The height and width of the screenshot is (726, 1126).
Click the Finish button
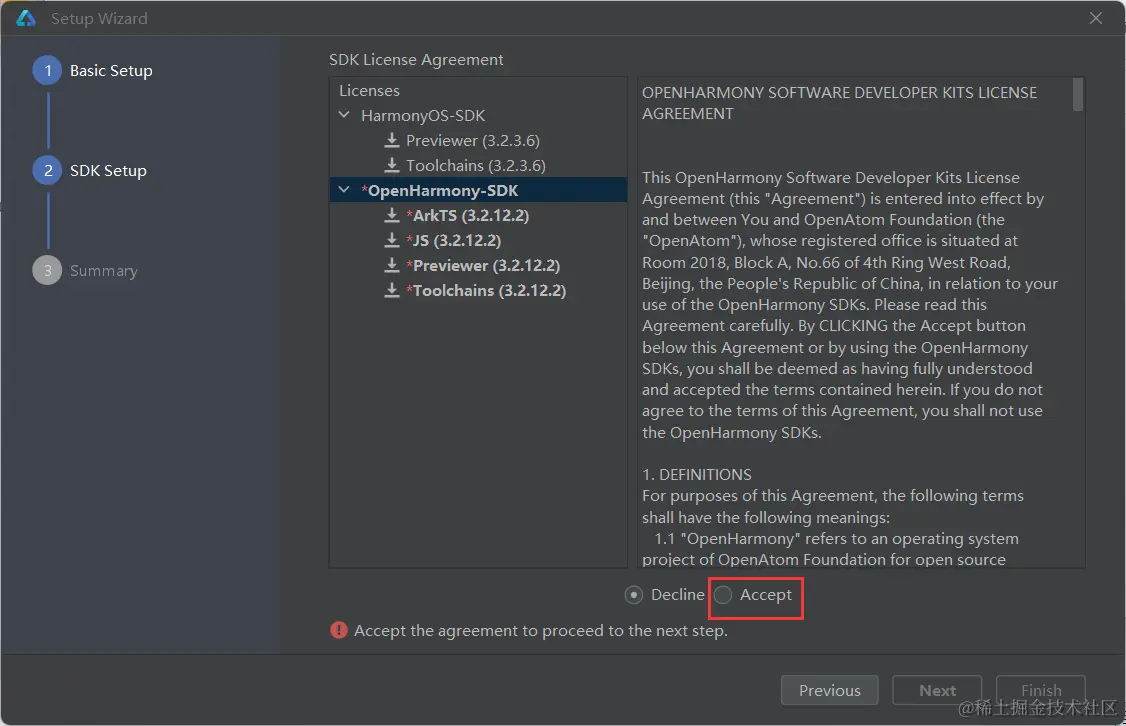pos(1041,690)
